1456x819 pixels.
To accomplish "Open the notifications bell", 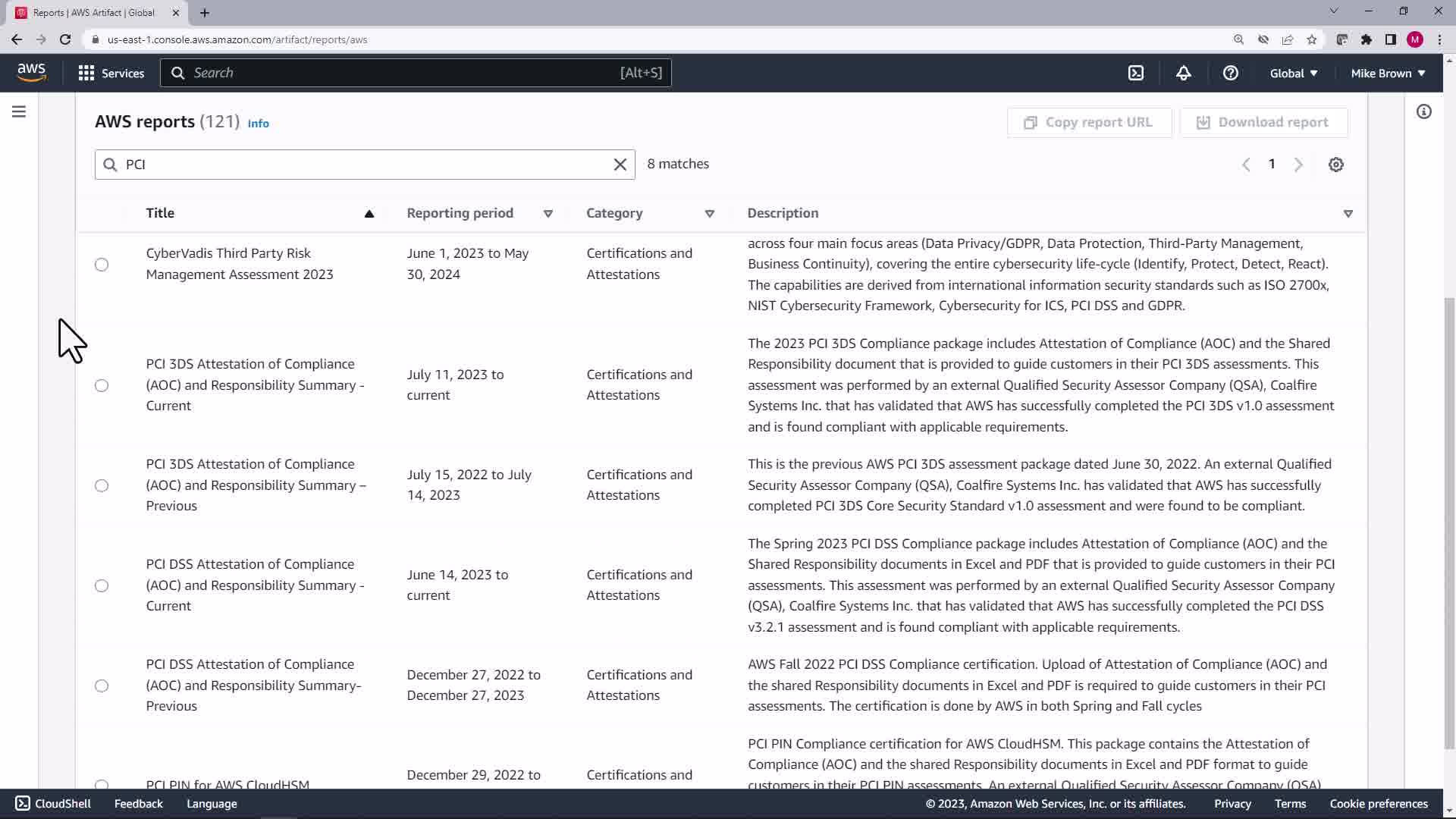I will (x=1183, y=73).
